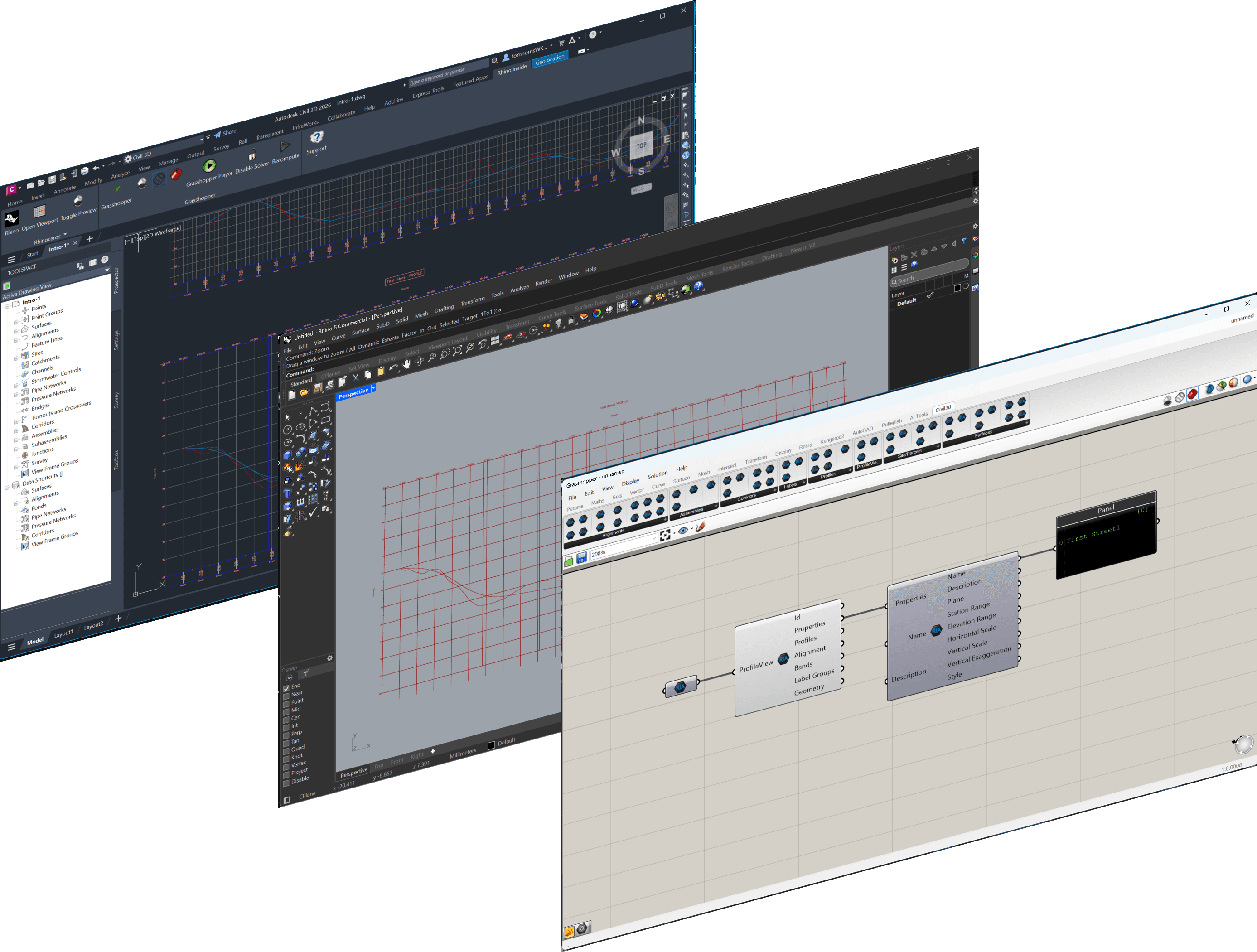
Task: Expand Surfaces node under Intro-1
Action: click(16, 331)
